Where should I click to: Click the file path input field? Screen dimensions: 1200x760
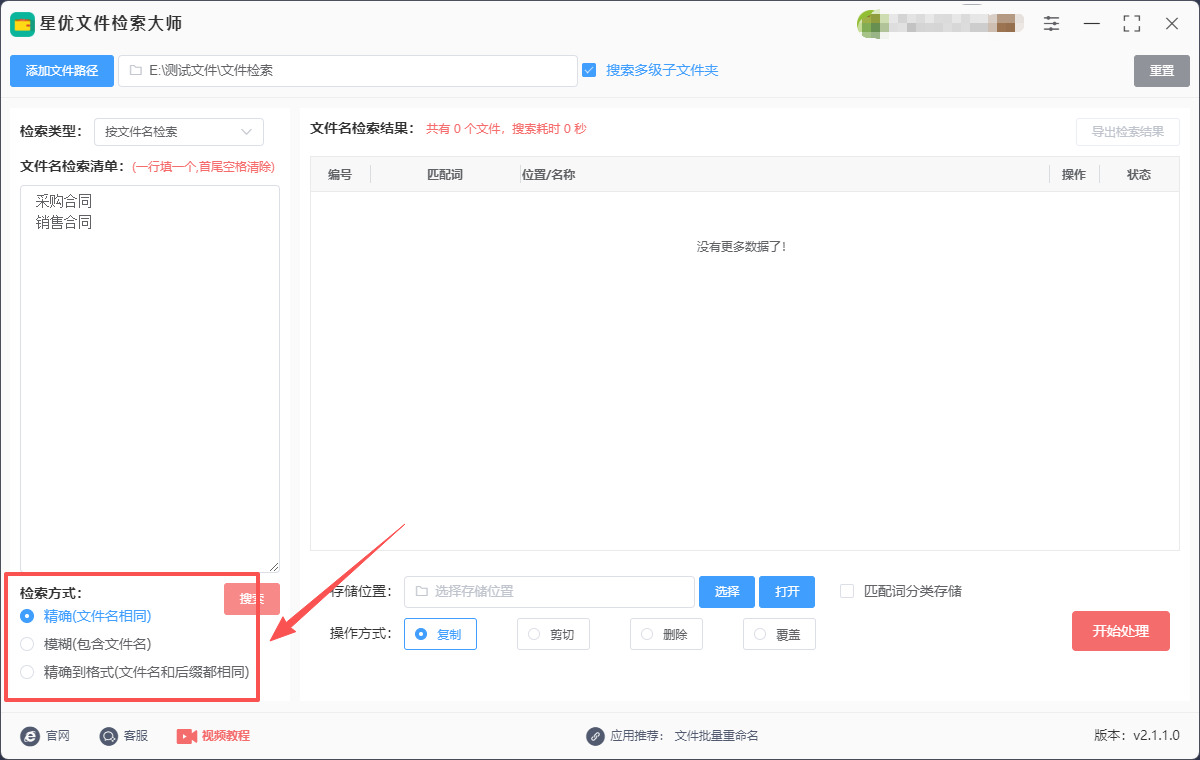coord(348,71)
